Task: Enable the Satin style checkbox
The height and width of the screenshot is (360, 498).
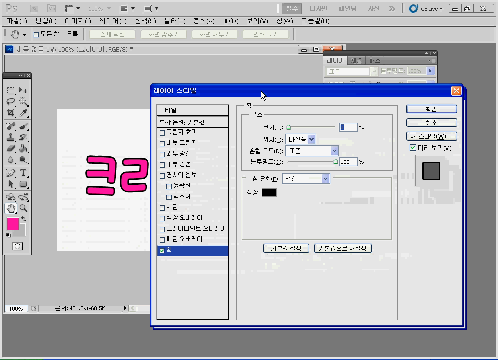Action: [162, 208]
